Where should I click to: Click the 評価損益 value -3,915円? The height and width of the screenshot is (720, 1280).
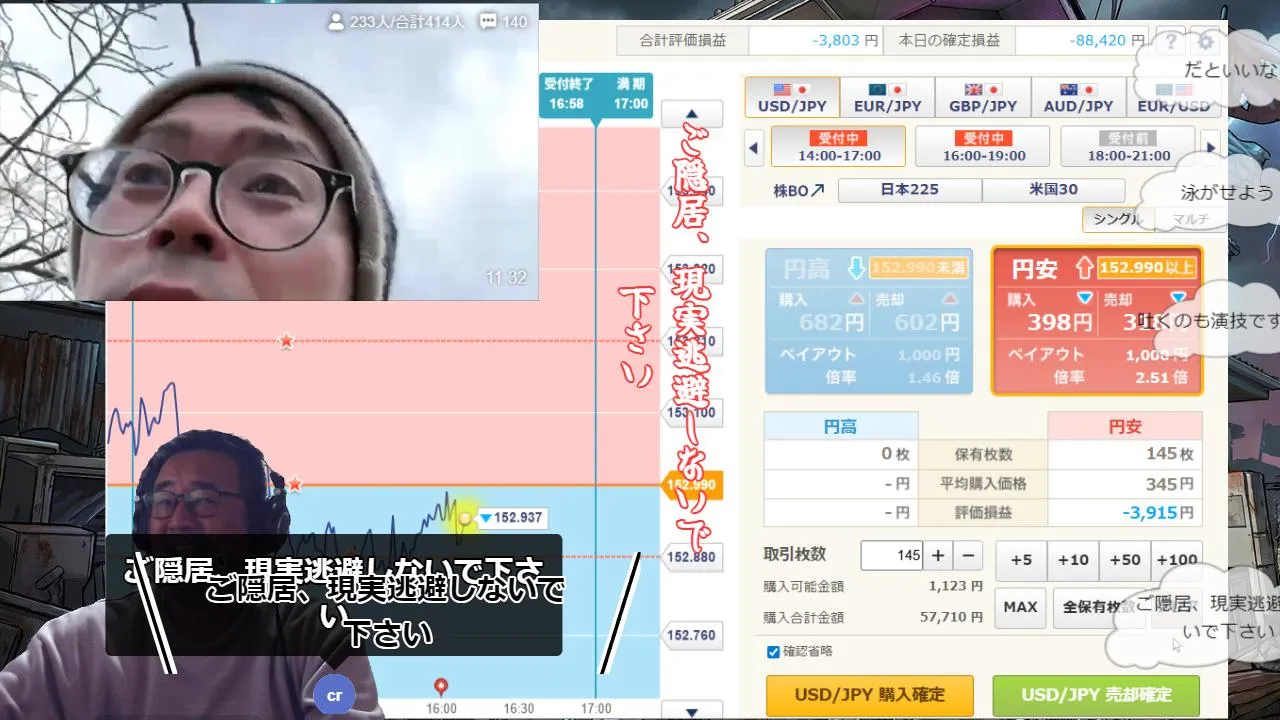(x=1158, y=512)
